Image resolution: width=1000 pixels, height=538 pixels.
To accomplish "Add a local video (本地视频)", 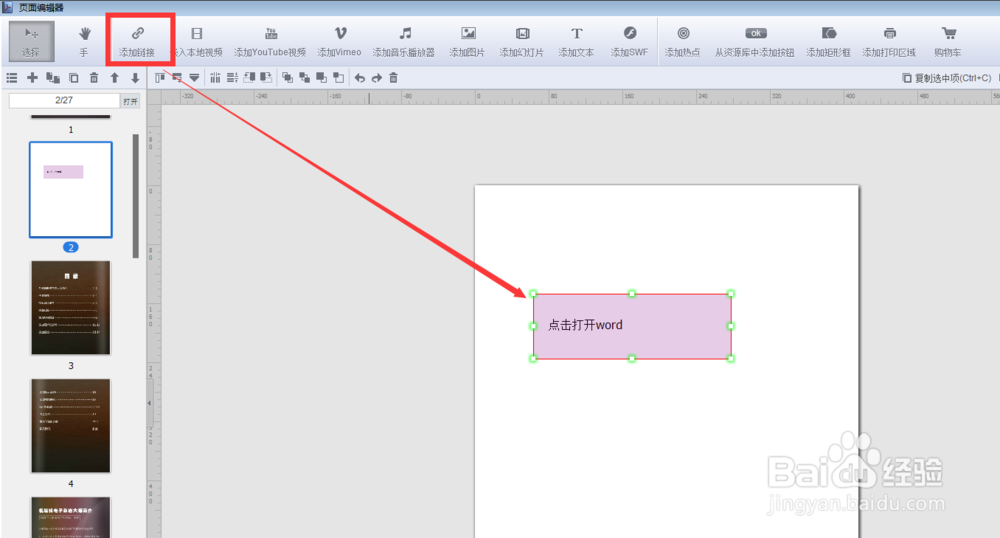I will point(197,41).
